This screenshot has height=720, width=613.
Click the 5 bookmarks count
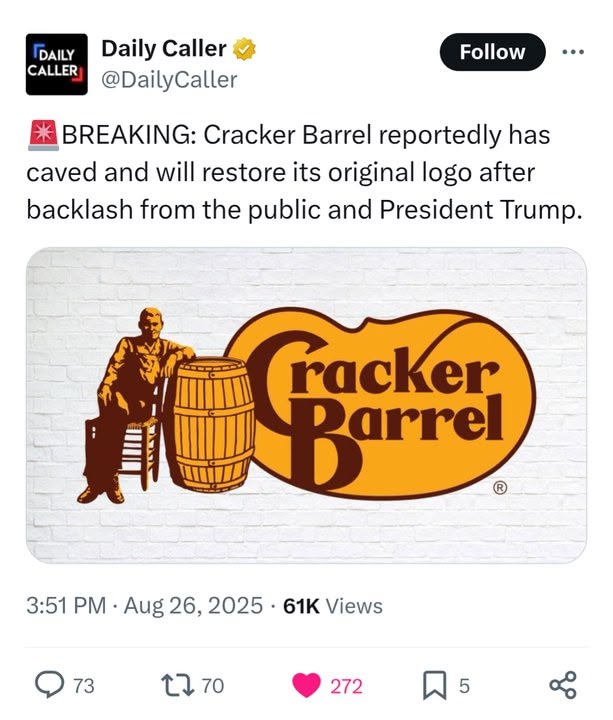(464, 686)
